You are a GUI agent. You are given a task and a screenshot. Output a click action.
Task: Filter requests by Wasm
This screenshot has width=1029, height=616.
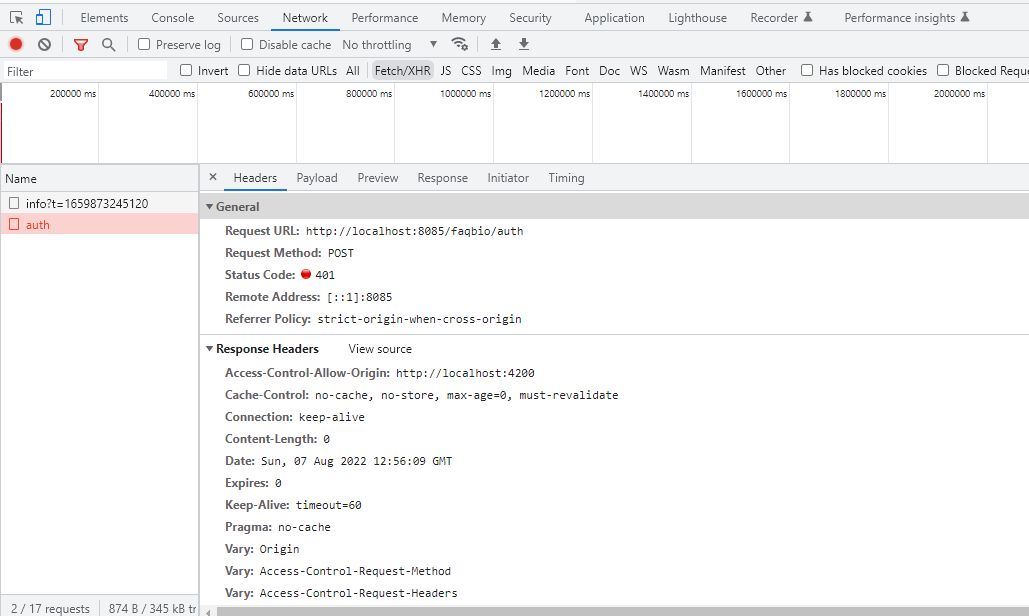tap(673, 70)
